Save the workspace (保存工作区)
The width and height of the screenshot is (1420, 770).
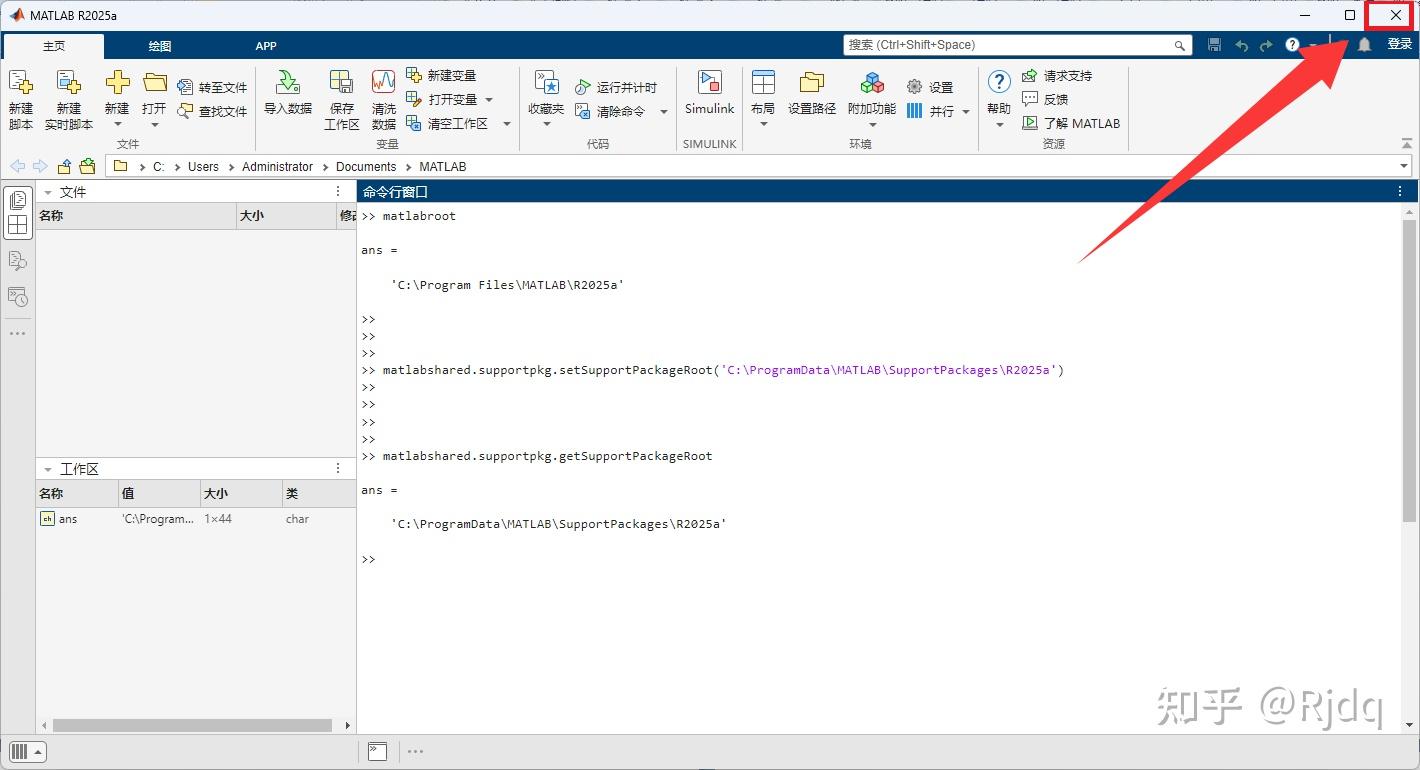pos(340,97)
